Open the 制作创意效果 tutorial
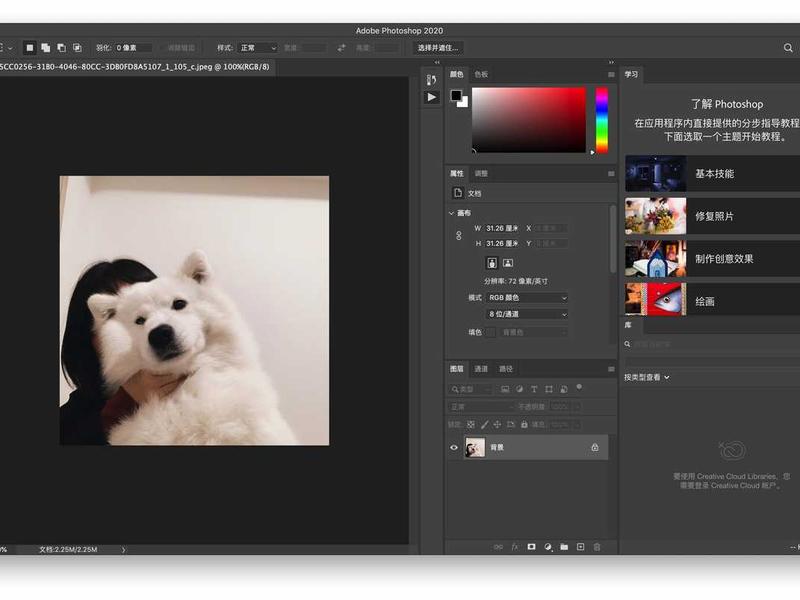Viewport: 800px width, 600px height. pos(712,259)
